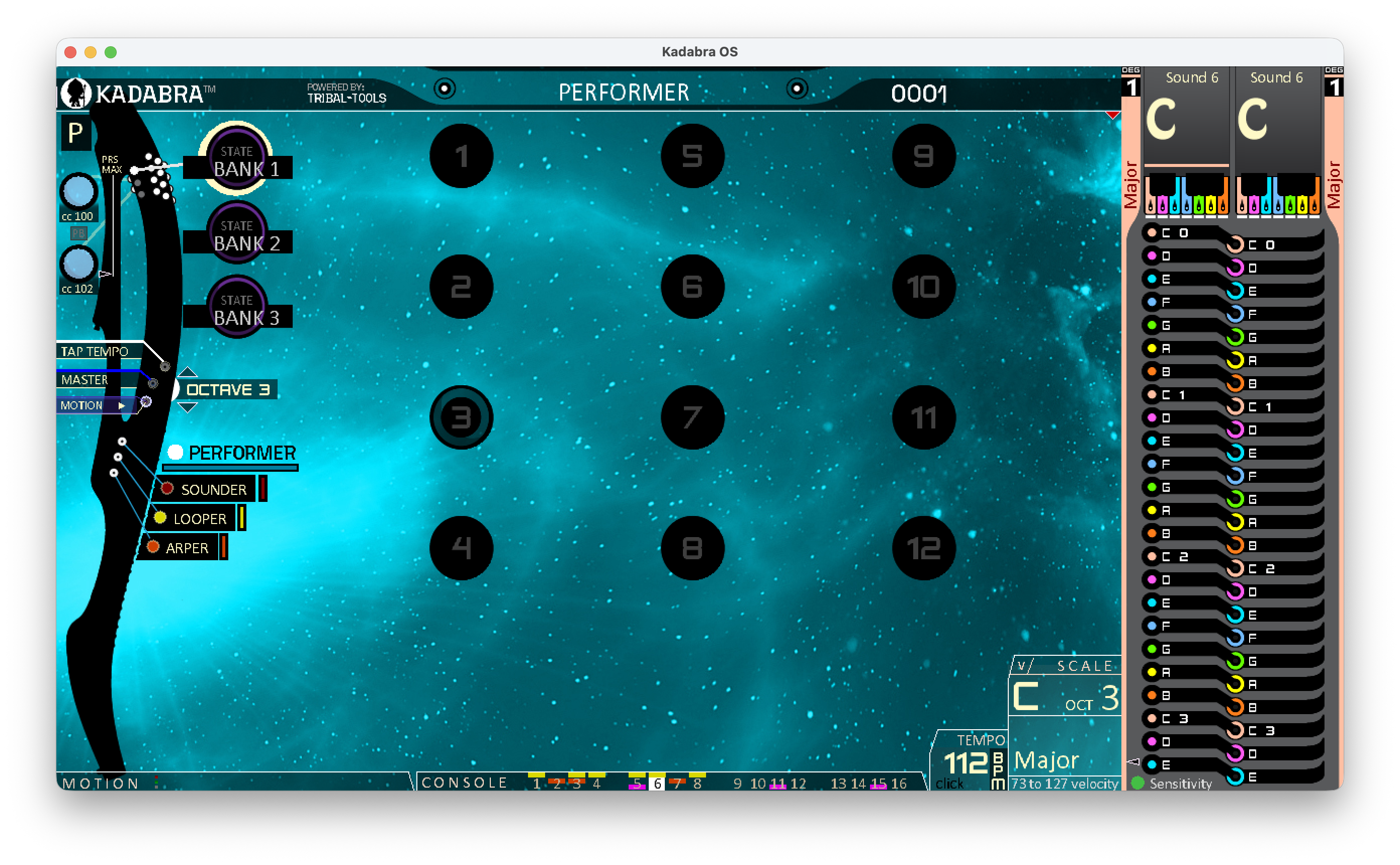The image size is (1400, 865).
Task: Trigger performer pad 1
Action: click(461, 155)
